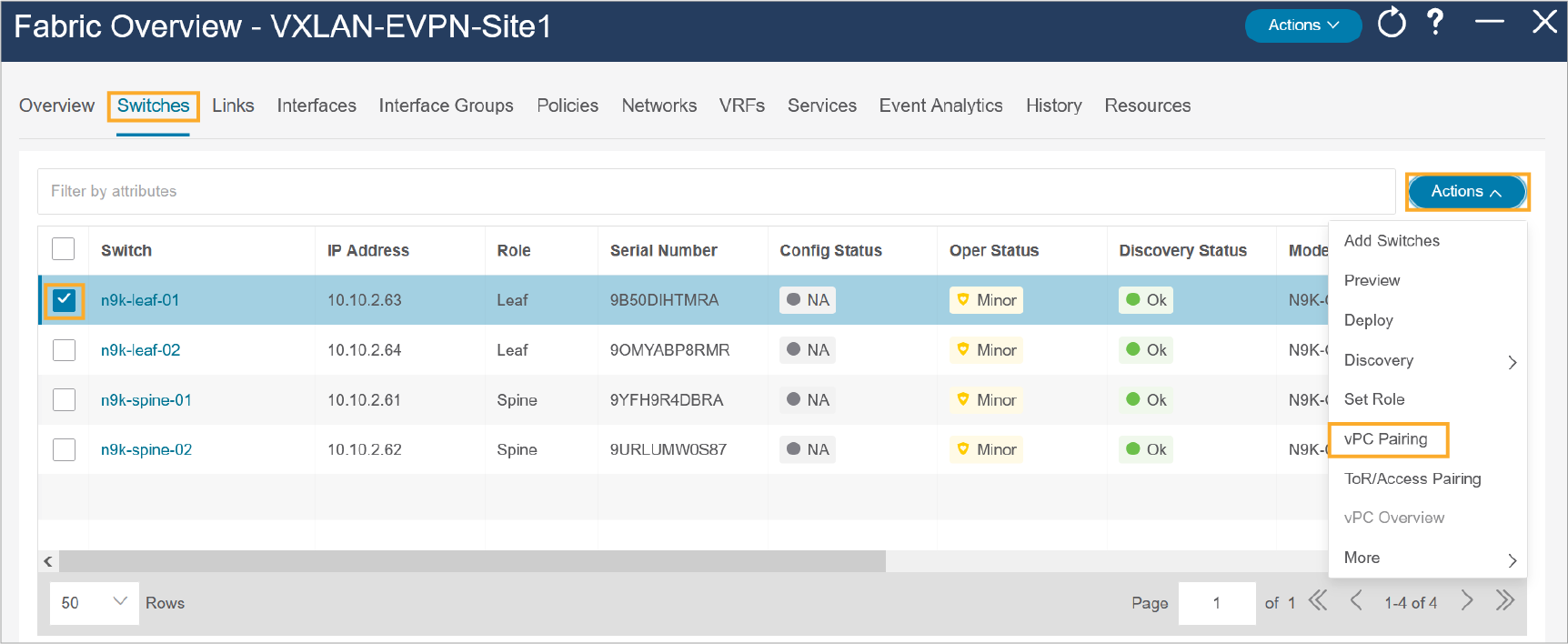Switch to the Links tab
The height and width of the screenshot is (644, 1568).
click(233, 106)
